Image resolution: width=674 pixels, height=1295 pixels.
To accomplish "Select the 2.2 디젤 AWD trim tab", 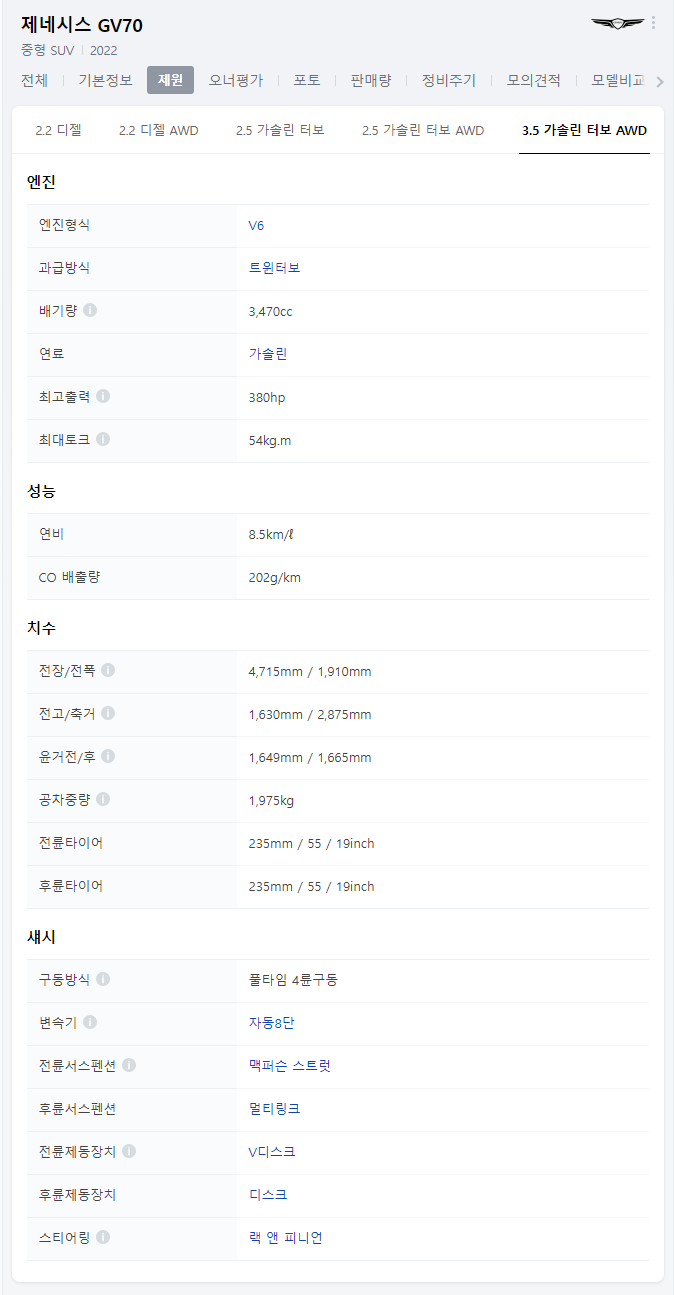I will point(158,130).
